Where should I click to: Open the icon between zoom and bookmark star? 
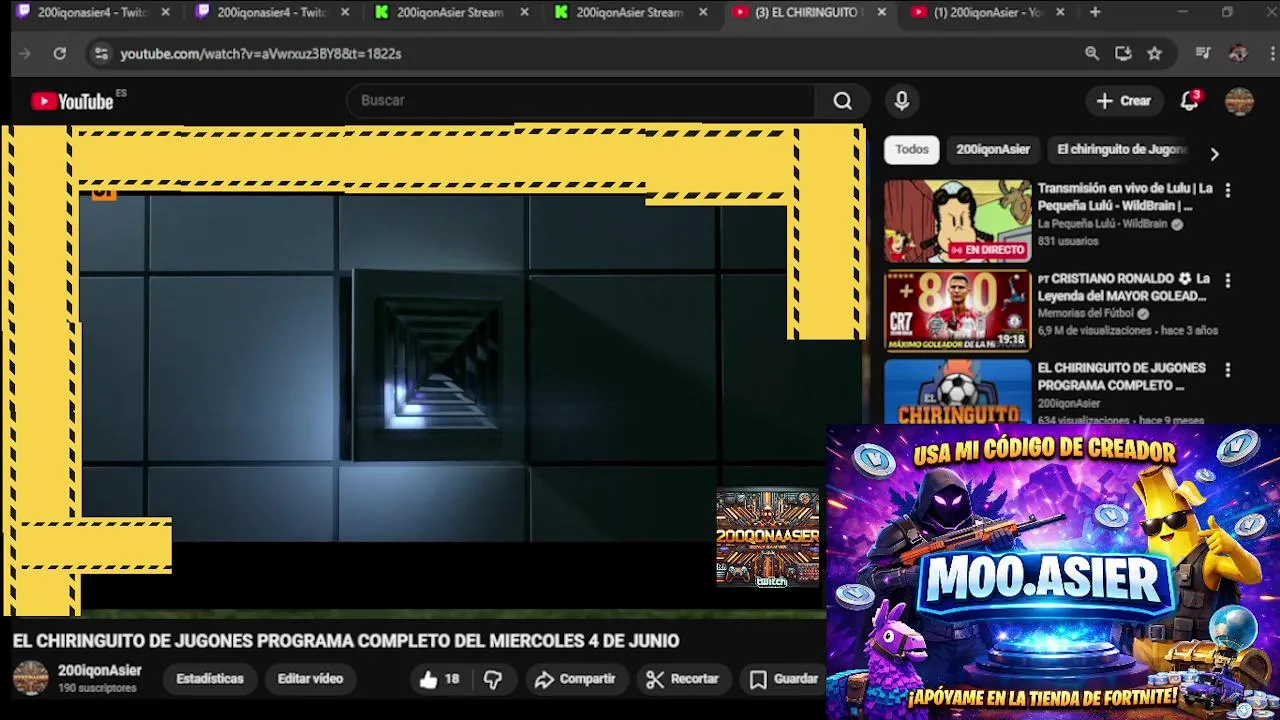click(x=1123, y=53)
